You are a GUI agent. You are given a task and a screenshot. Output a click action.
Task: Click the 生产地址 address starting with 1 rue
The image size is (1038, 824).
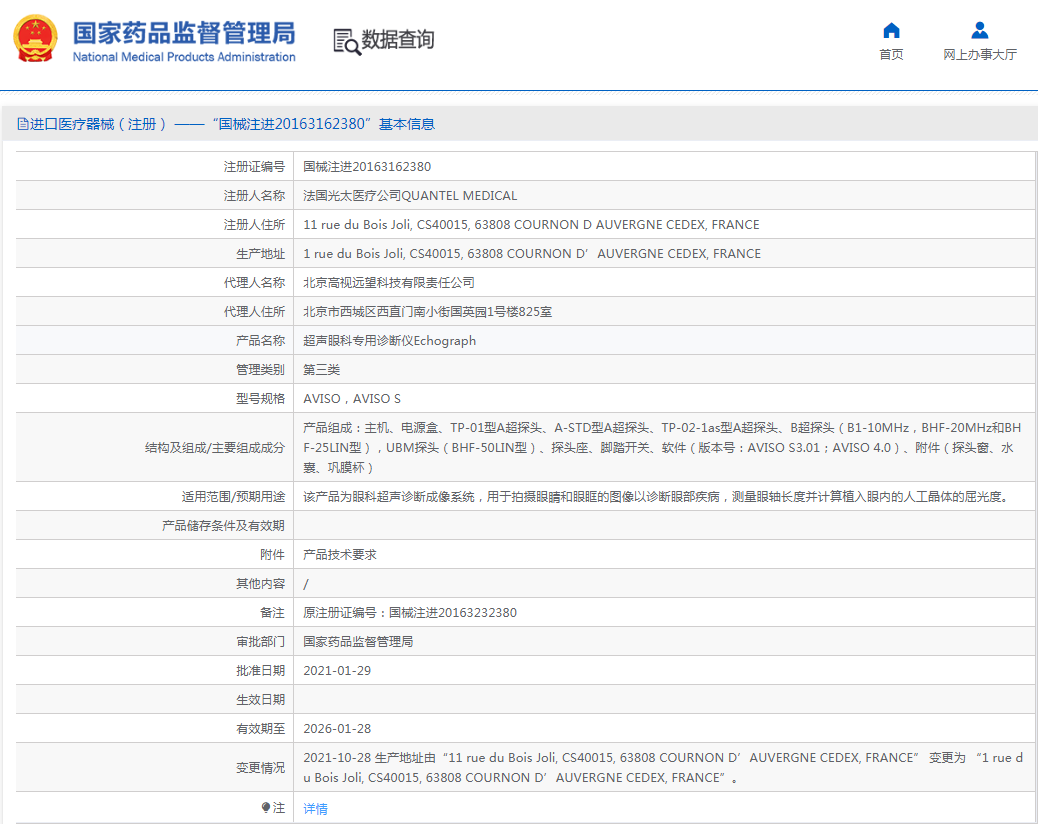point(532,254)
